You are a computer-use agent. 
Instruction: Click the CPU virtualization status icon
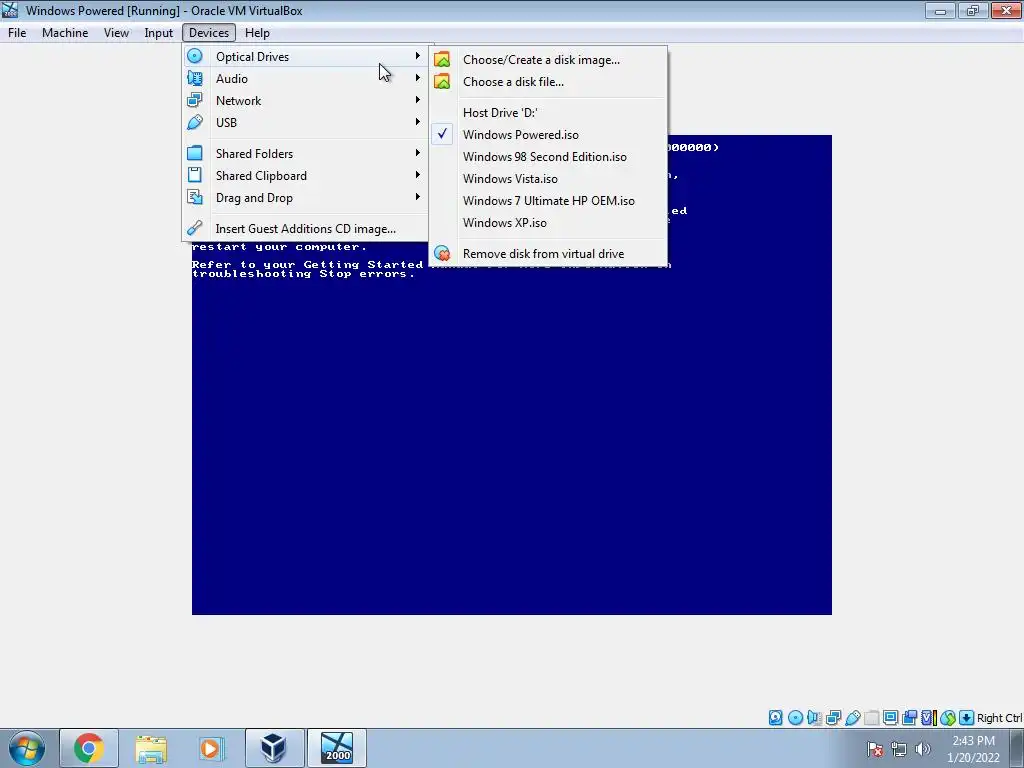pyautogui.click(x=928, y=718)
